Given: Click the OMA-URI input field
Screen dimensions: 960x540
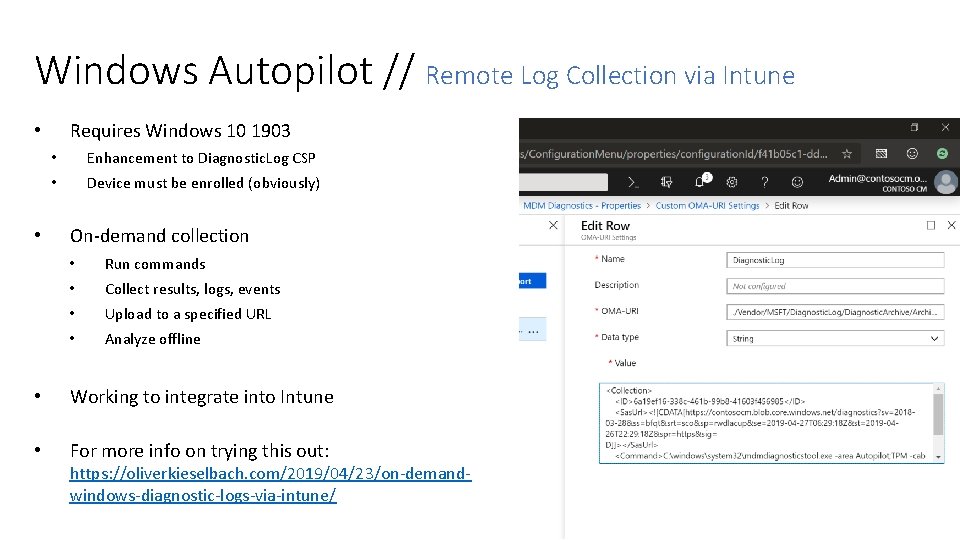Looking at the screenshot, I should coord(835,312).
